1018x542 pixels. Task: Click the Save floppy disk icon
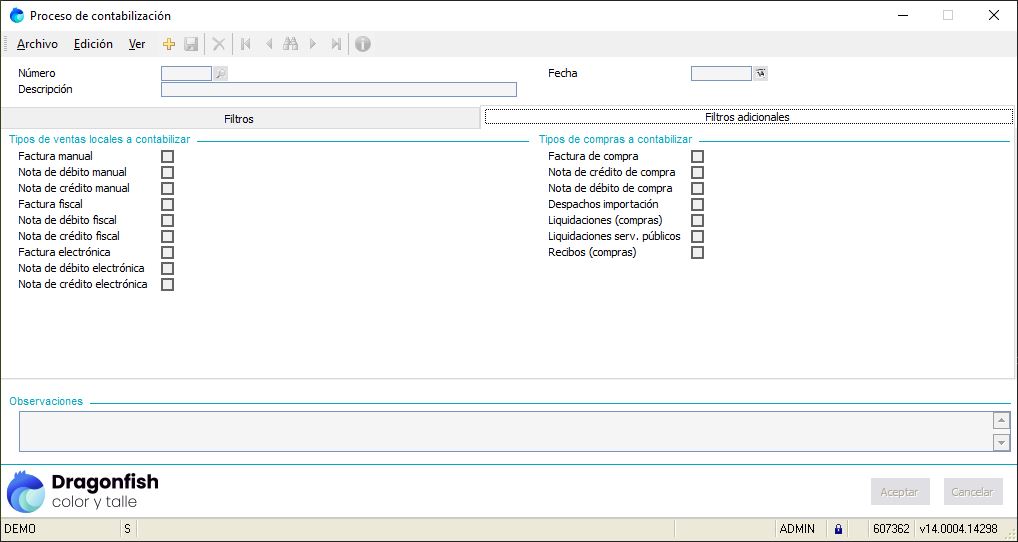point(191,44)
